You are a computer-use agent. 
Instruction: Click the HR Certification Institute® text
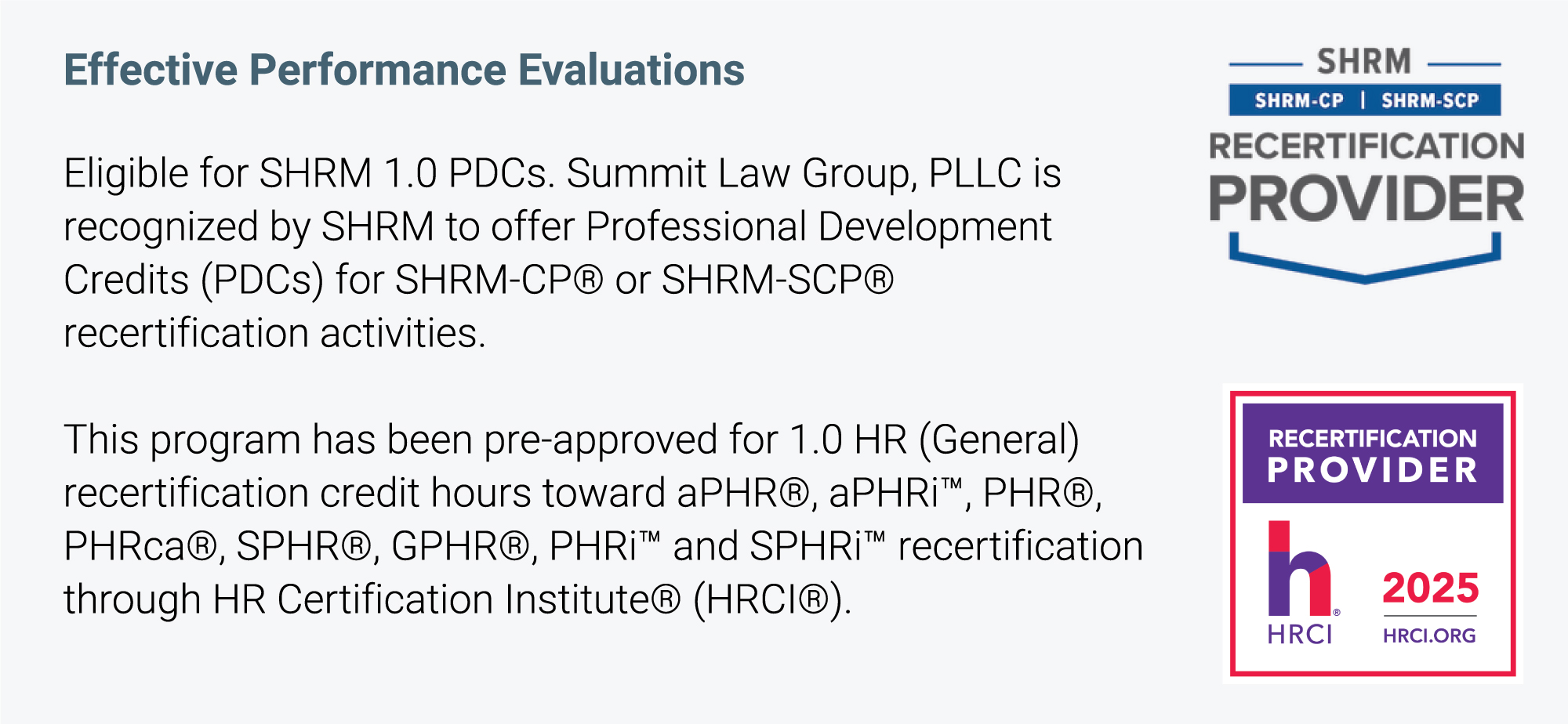[x=447, y=599]
